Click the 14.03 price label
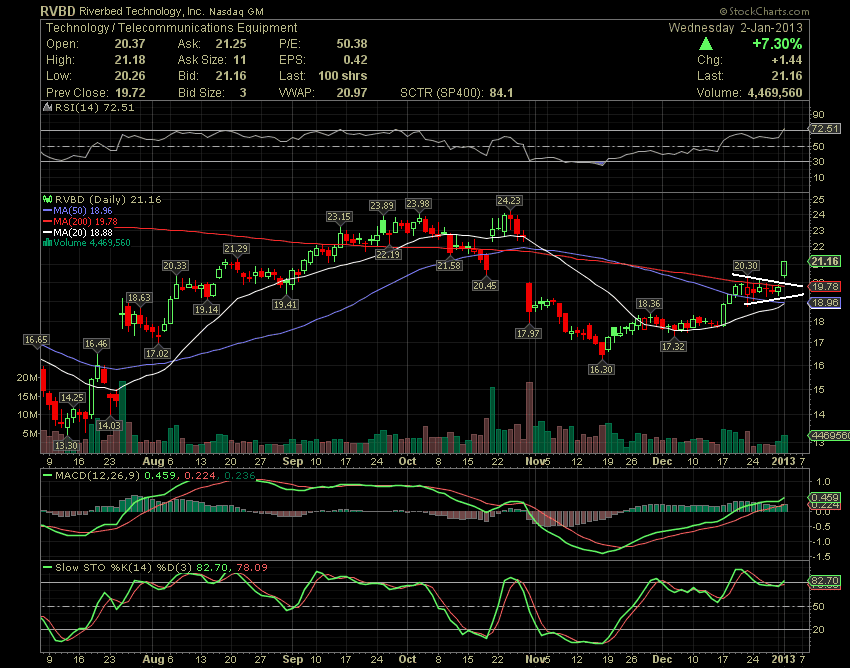The width and height of the screenshot is (850, 668). pos(108,425)
